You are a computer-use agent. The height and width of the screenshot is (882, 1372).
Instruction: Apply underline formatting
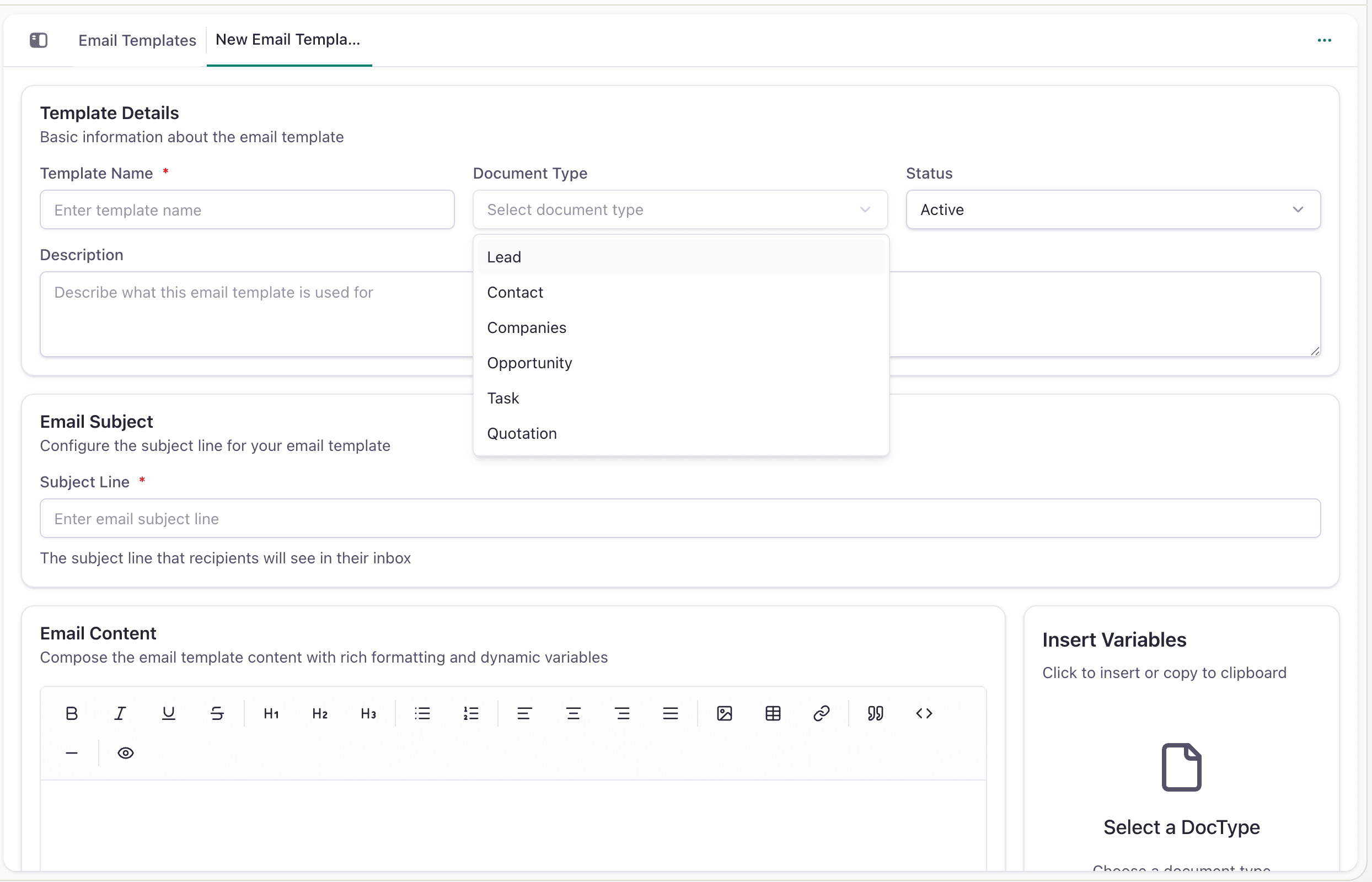coord(168,713)
